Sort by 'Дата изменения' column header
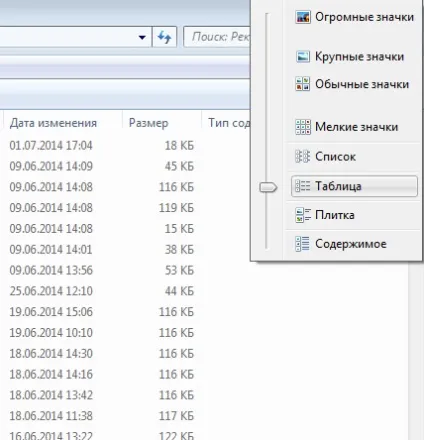This screenshot has height=440, width=424. pyautogui.click(x=53, y=123)
